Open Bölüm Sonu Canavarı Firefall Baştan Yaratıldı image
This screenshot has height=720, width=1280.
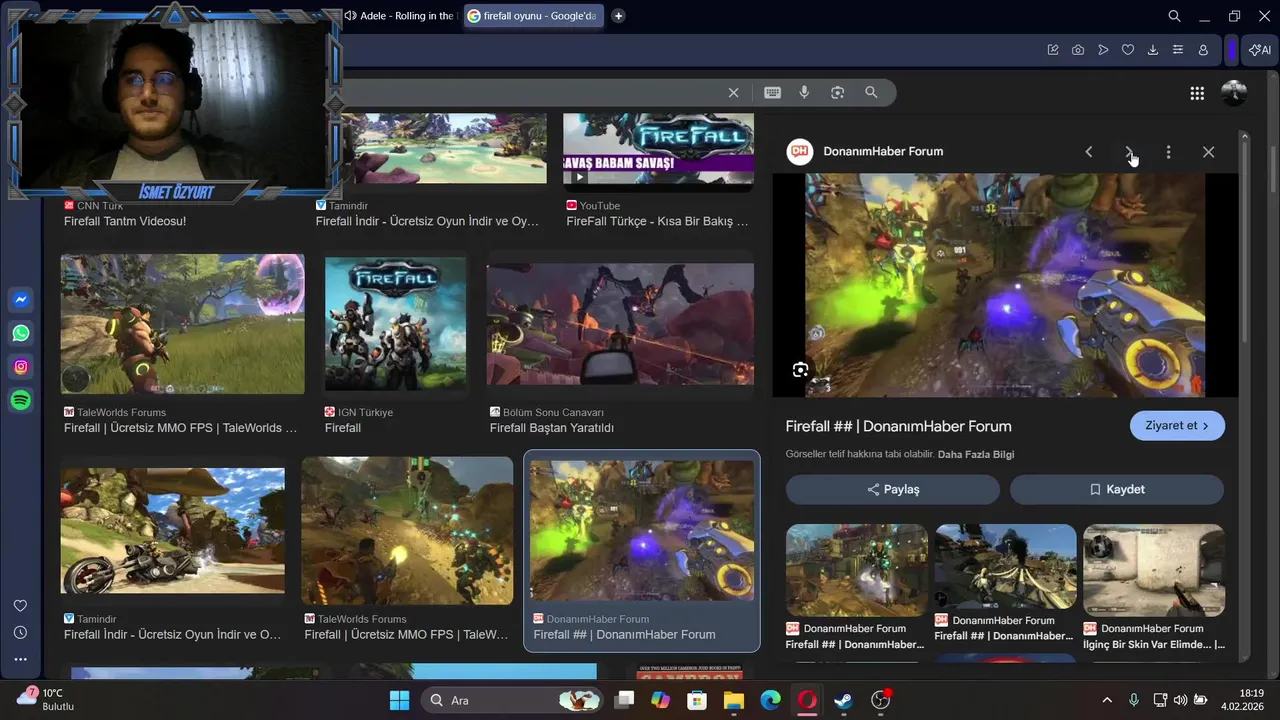point(620,324)
